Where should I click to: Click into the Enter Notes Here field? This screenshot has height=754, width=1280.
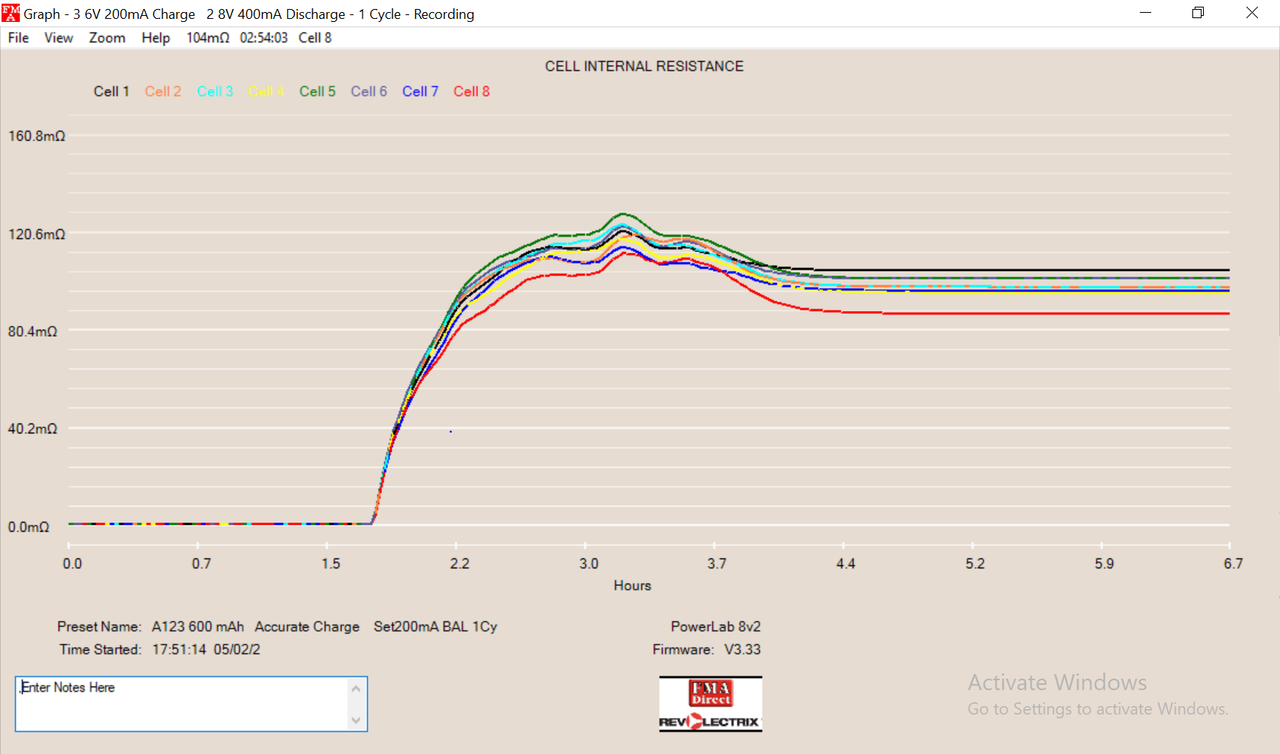click(182, 704)
